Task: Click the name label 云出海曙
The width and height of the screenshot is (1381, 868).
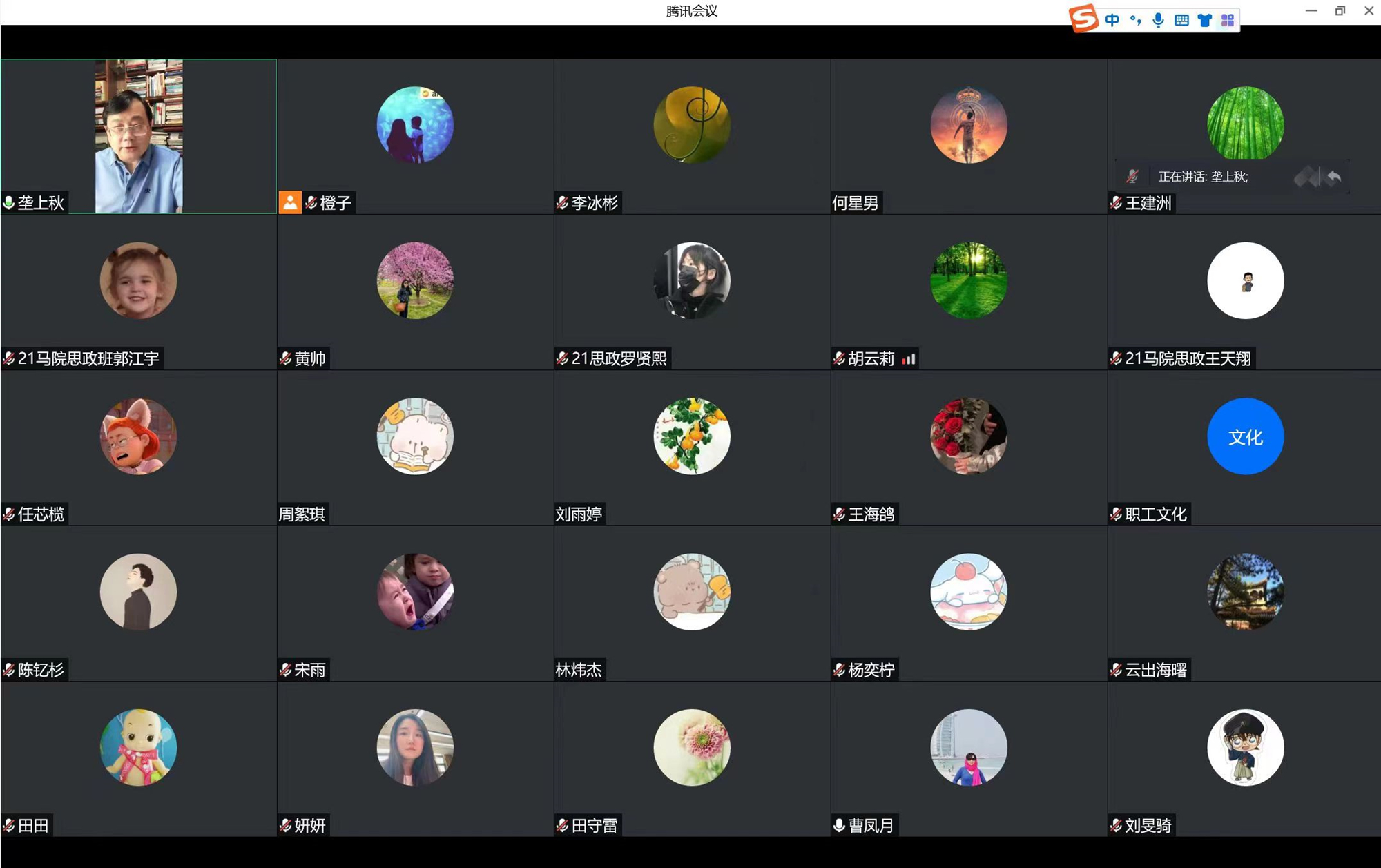Action: (x=1156, y=670)
